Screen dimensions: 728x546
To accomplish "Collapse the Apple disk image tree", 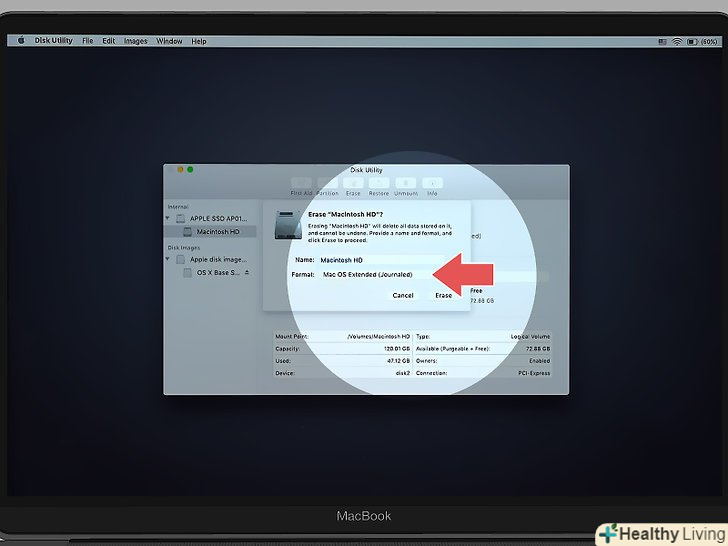I will tap(168, 259).
